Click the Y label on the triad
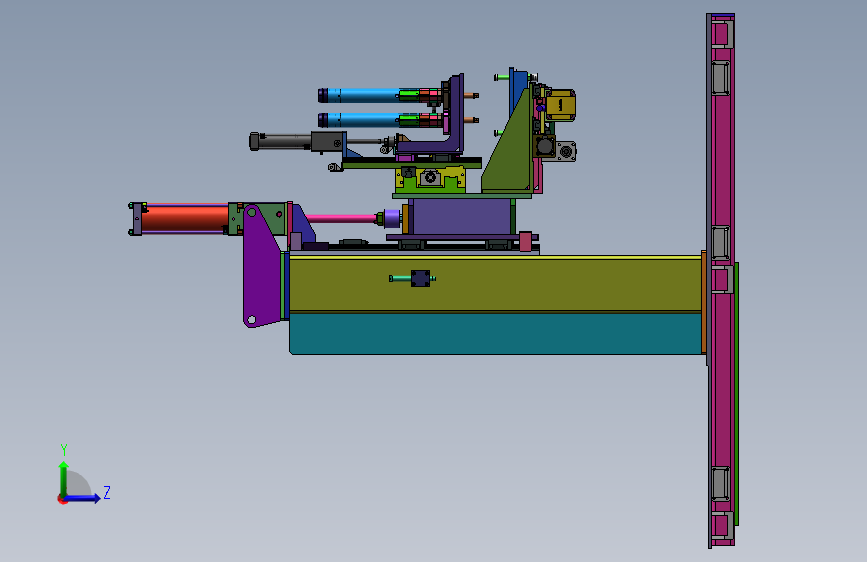Image resolution: width=867 pixels, height=562 pixels. click(x=64, y=450)
